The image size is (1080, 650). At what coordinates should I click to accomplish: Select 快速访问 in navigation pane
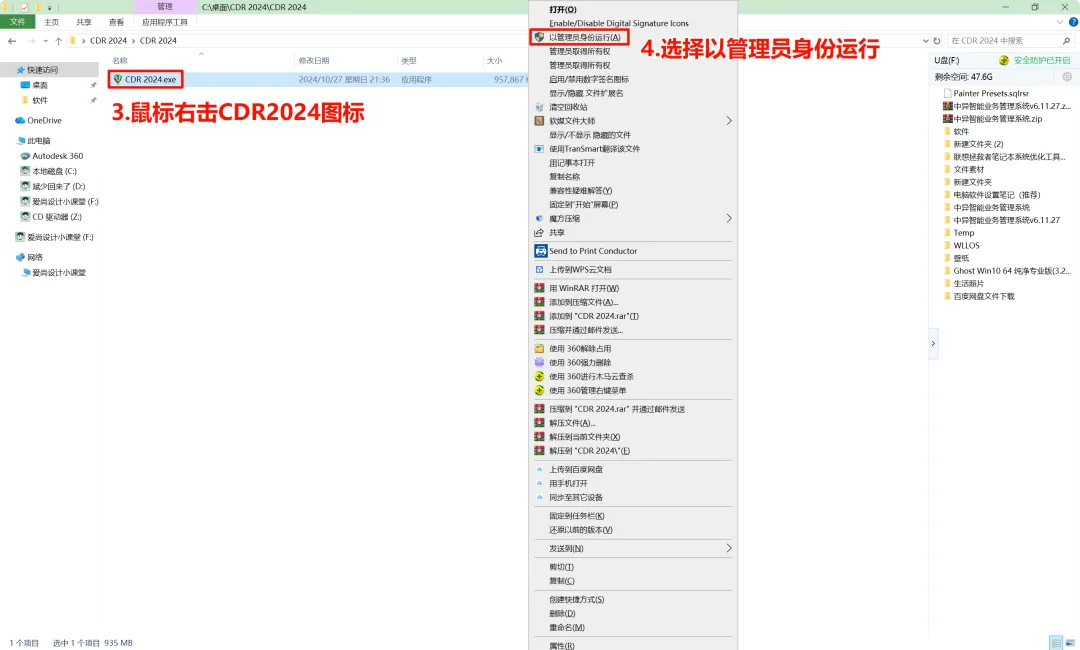[43, 70]
